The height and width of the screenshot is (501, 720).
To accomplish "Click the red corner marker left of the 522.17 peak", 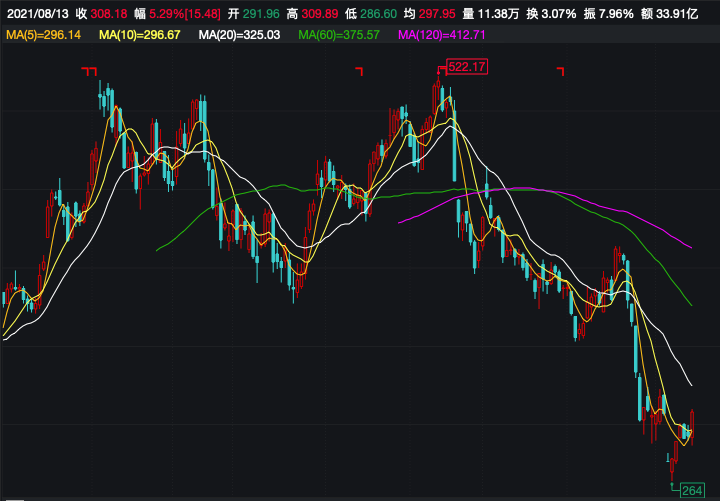I will point(360,70).
